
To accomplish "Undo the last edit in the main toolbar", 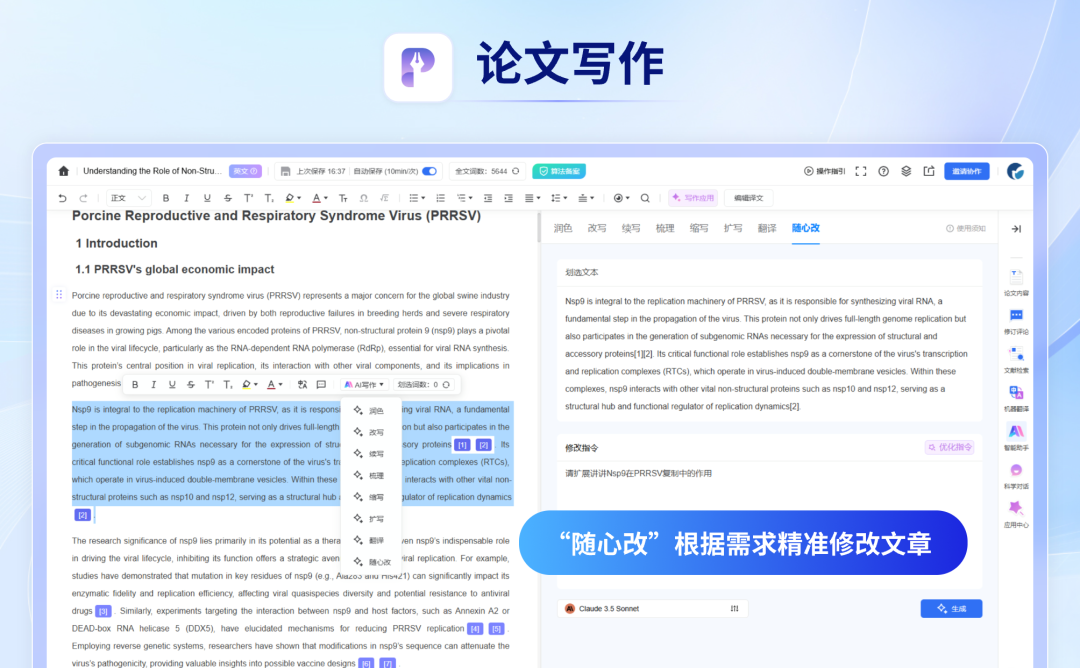I will (63, 198).
